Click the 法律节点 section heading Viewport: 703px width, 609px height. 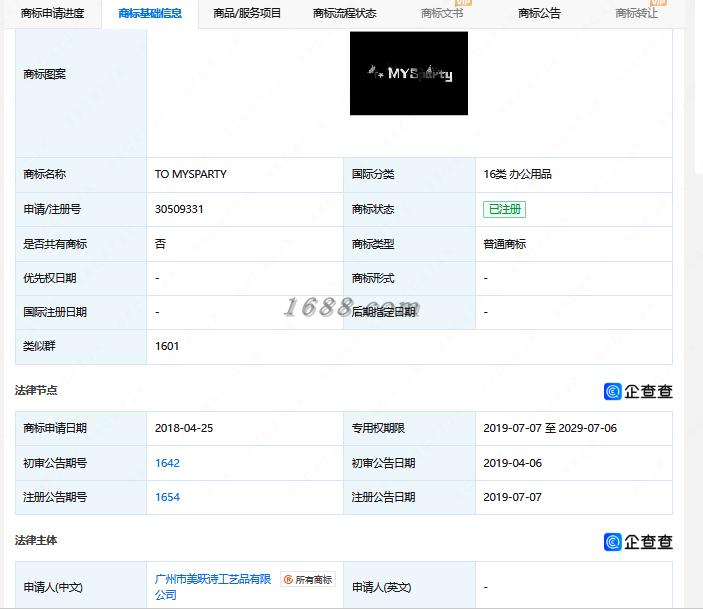(x=36, y=390)
